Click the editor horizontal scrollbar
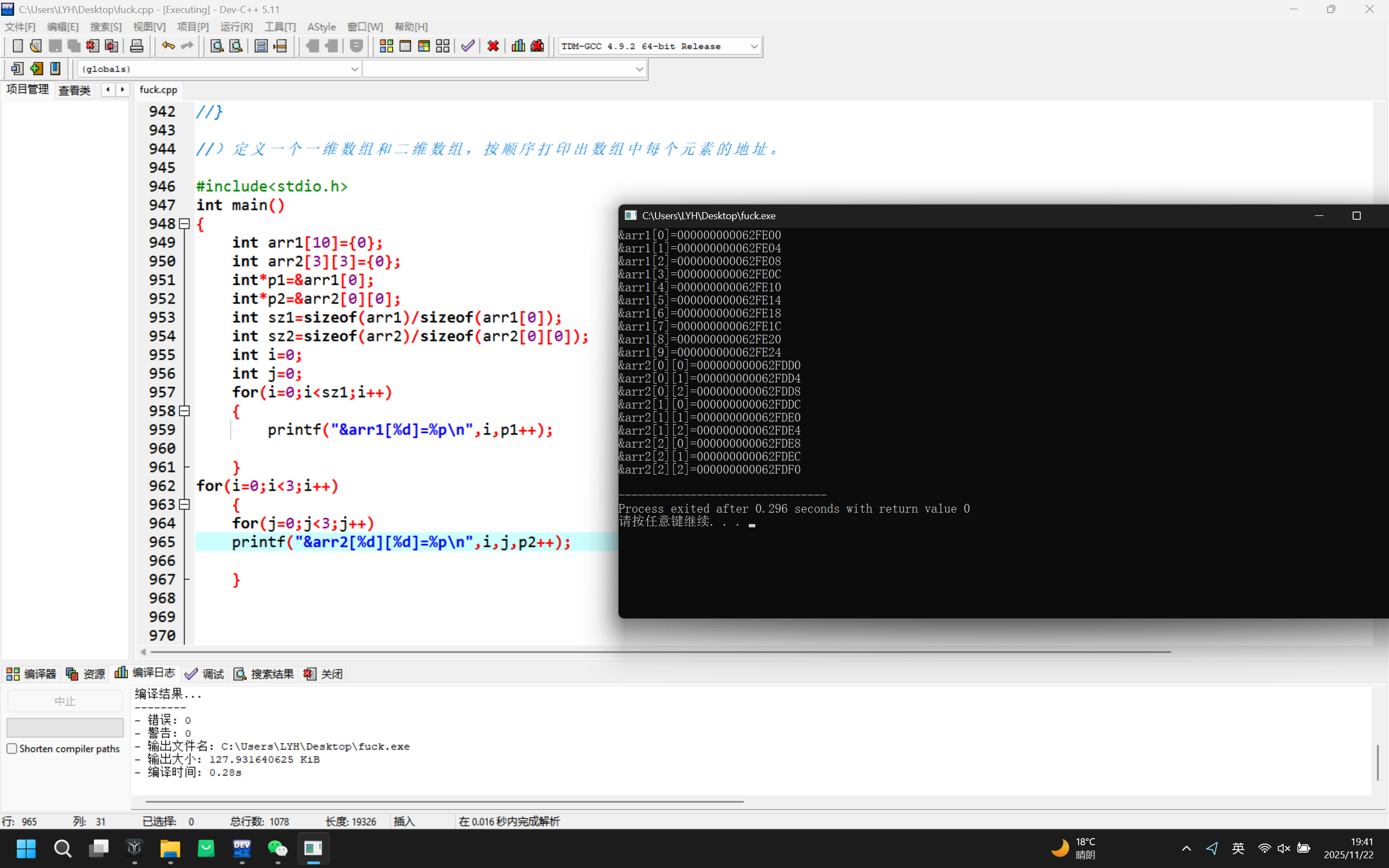Viewport: 1389px width, 868px height. tap(660, 652)
